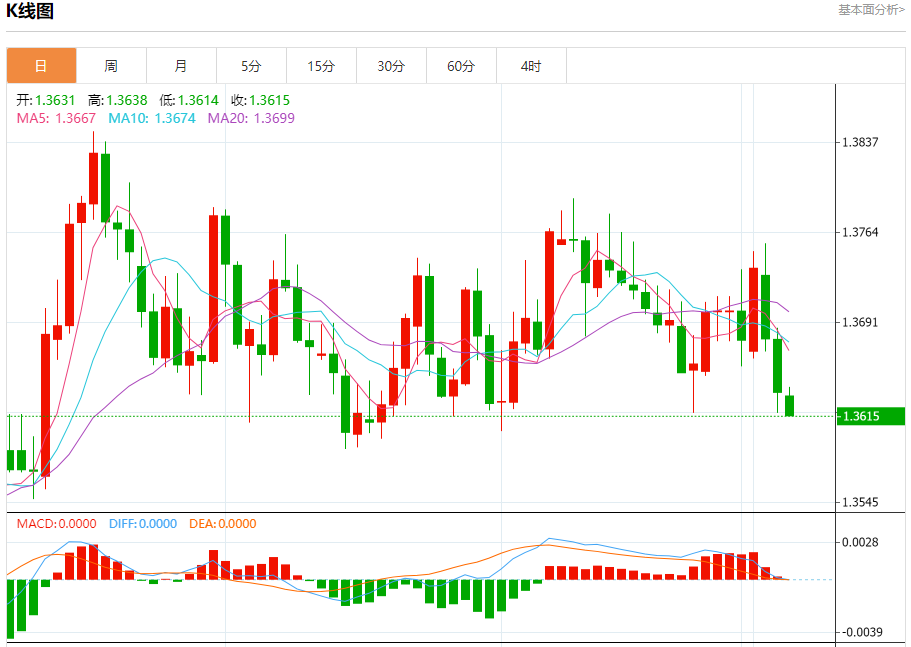Viewport: 911px width, 647px height.
Task: Click the high price 高:1.3638
Action: pos(118,100)
